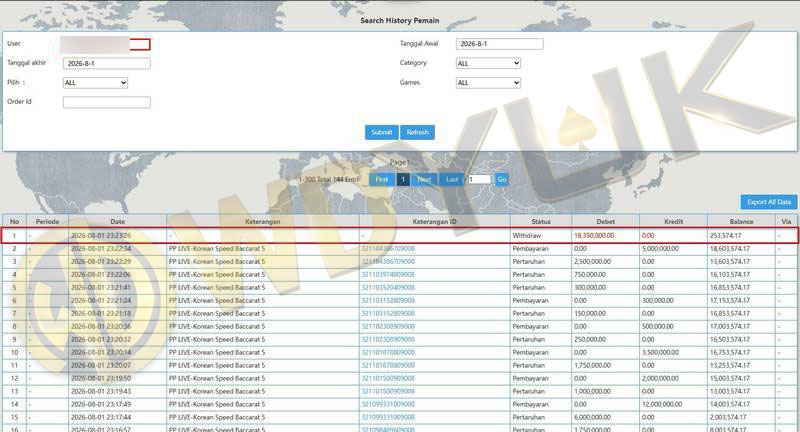Open Keterangan ID link in row 6

pos(388,300)
